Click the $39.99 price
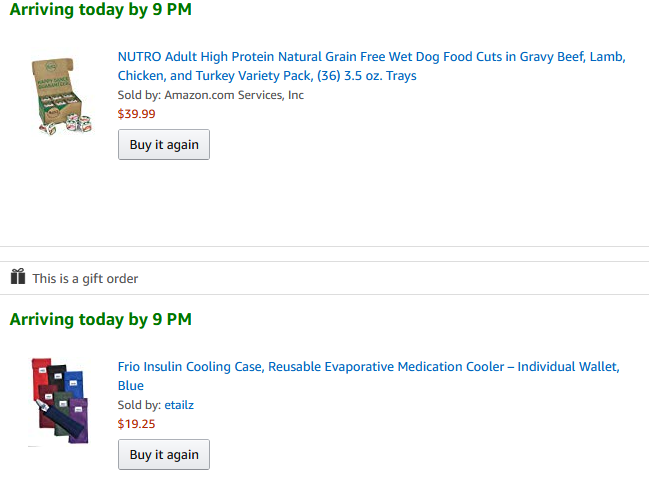Screen dimensions: 649x499 coord(137,114)
